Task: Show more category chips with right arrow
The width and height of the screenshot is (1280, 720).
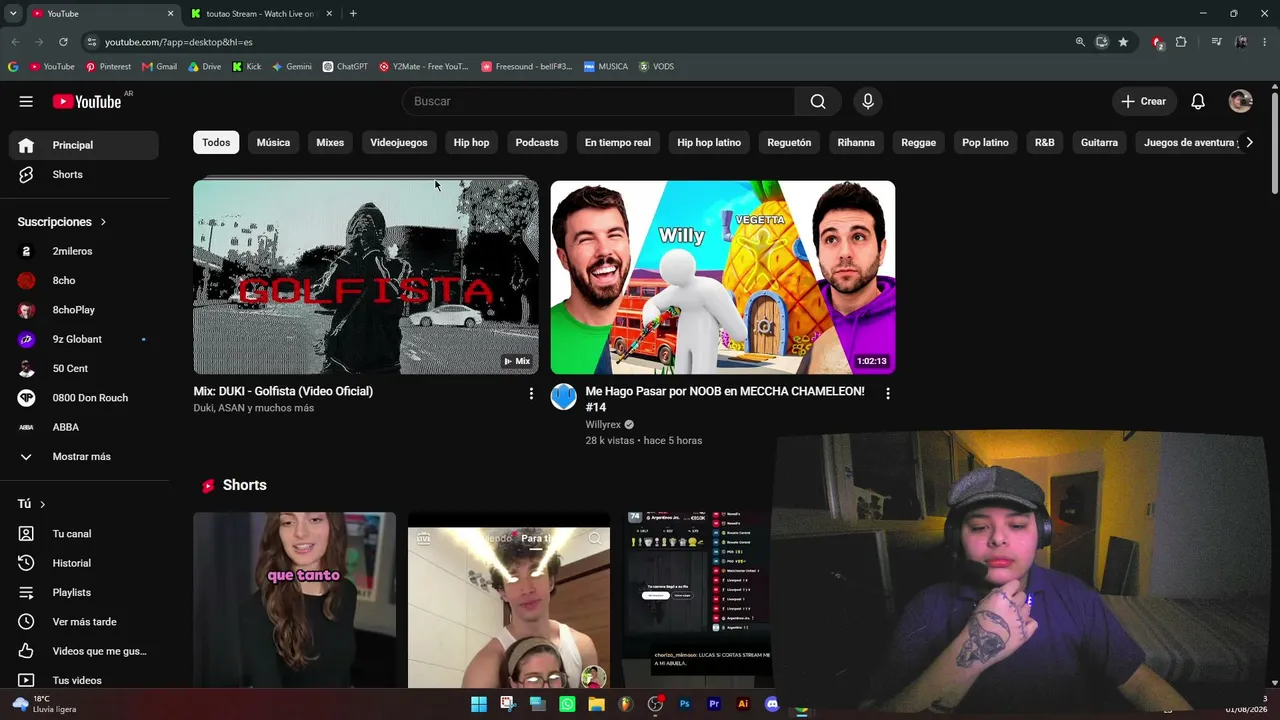Action: click(x=1249, y=143)
